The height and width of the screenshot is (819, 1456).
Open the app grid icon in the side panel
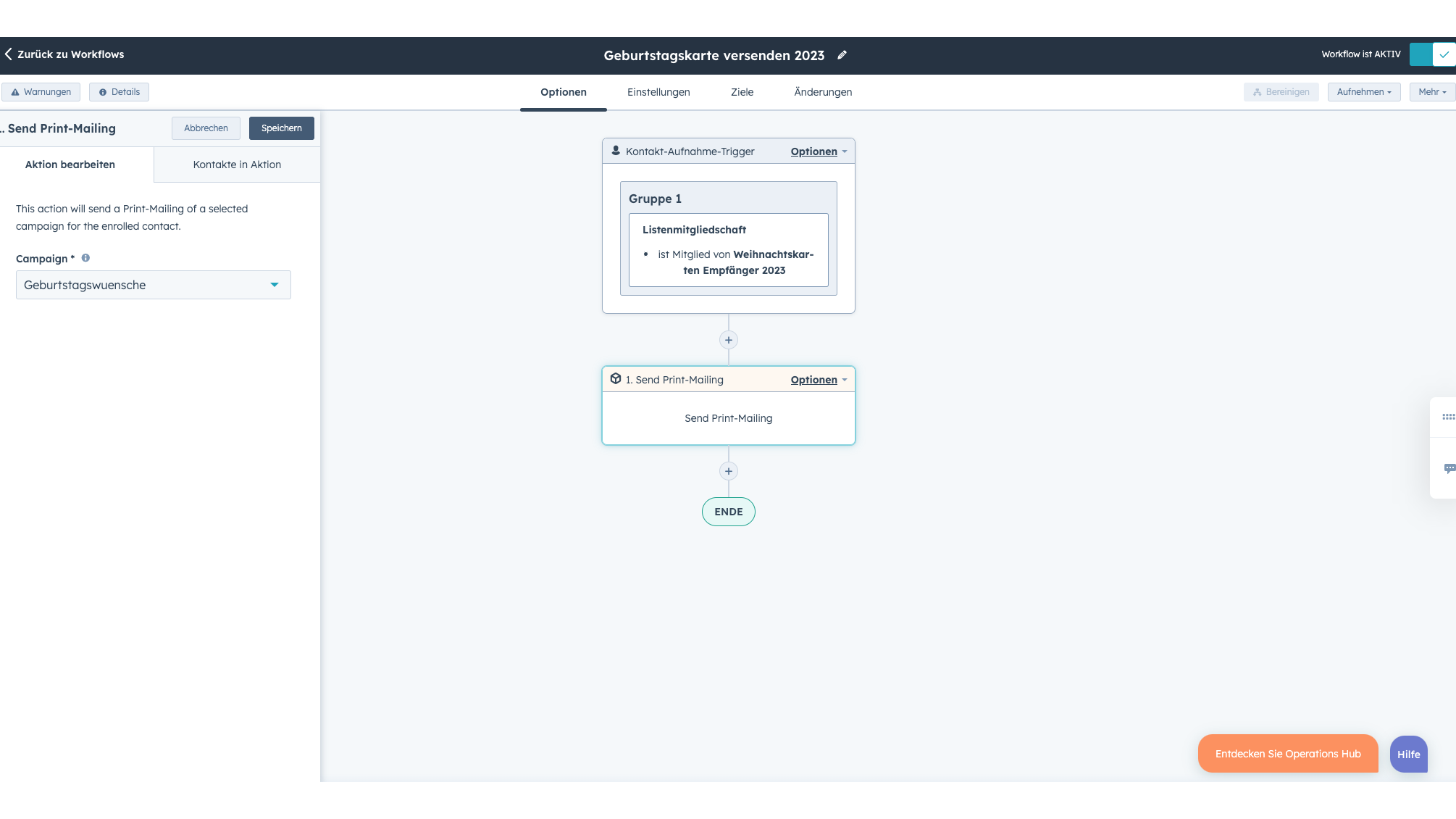click(x=1449, y=417)
